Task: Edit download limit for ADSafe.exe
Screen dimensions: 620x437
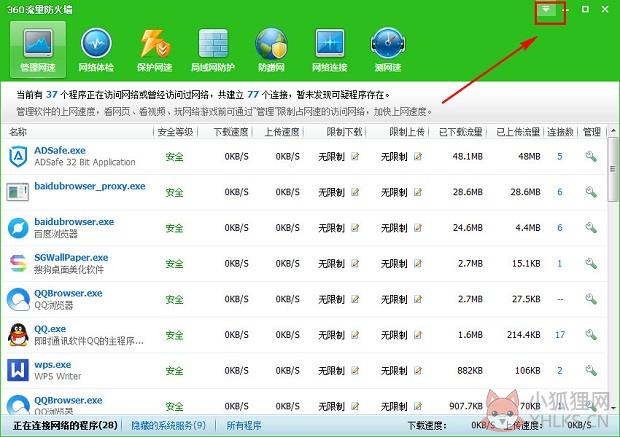Action: coord(355,157)
